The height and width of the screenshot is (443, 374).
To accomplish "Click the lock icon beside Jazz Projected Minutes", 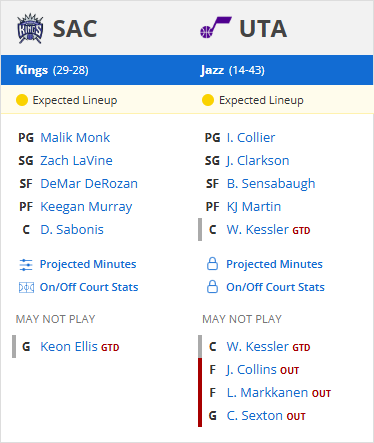I will pos(212,264).
